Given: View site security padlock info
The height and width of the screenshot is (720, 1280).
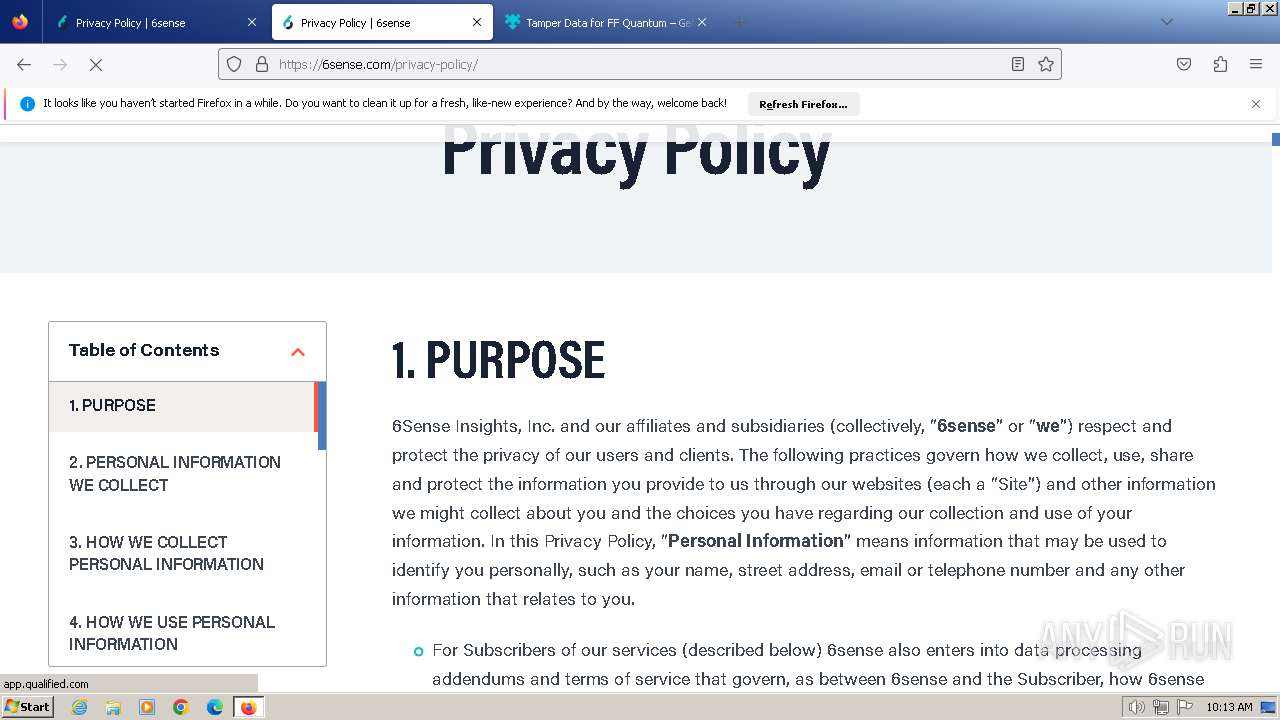Looking at the screenshot, I should click(262, 64).
